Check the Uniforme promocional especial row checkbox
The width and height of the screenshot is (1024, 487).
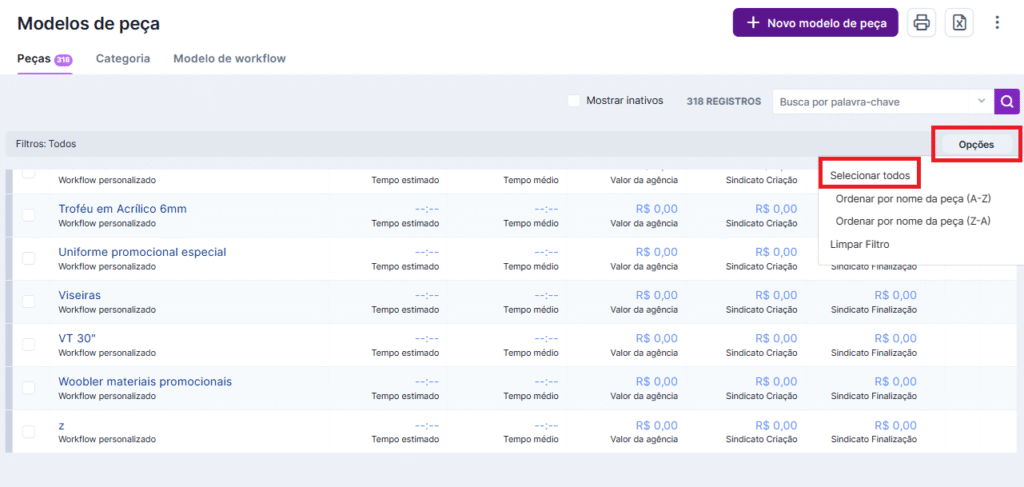[29, 258]
